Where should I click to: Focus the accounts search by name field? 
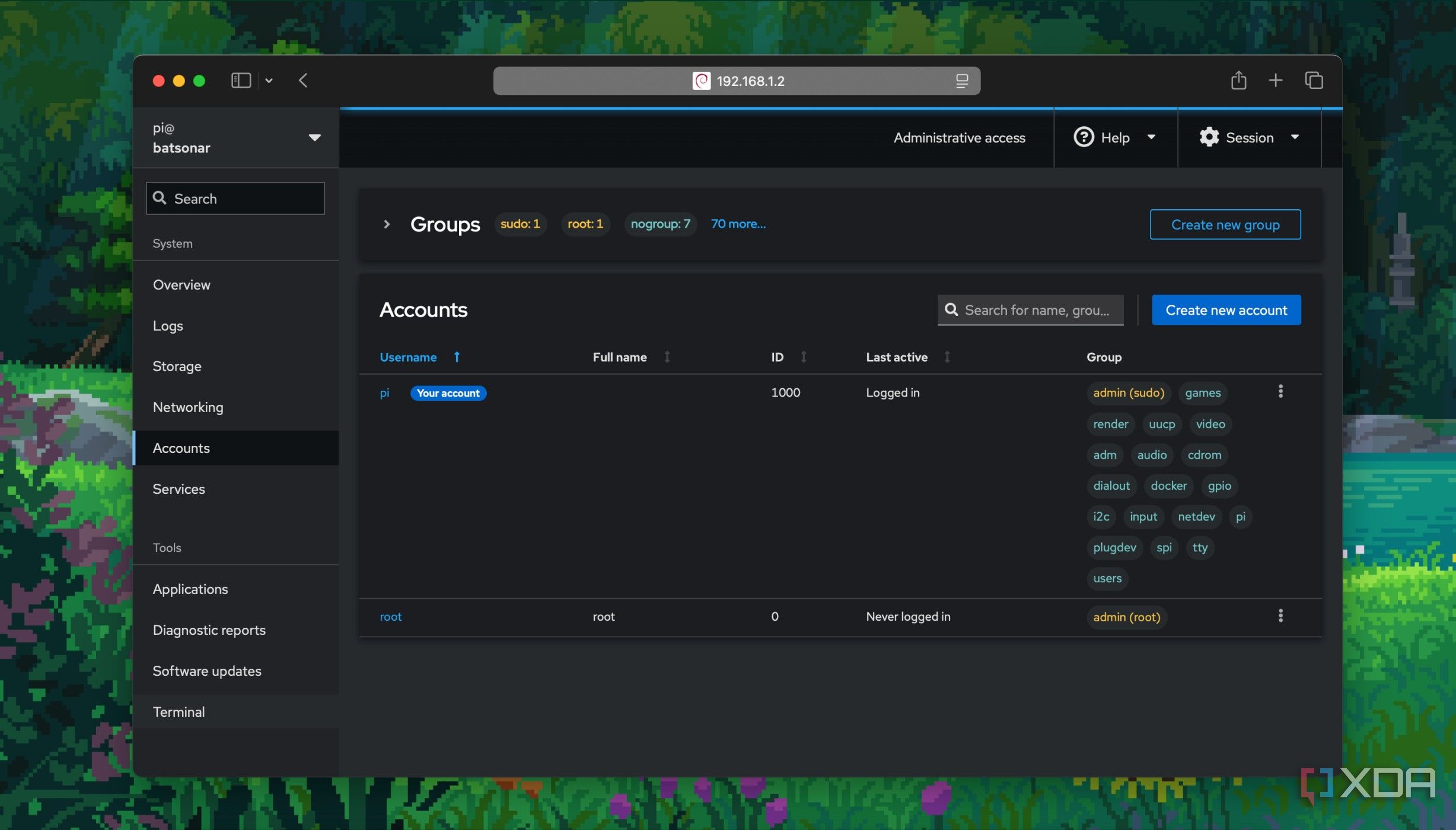click(1031, 310)
